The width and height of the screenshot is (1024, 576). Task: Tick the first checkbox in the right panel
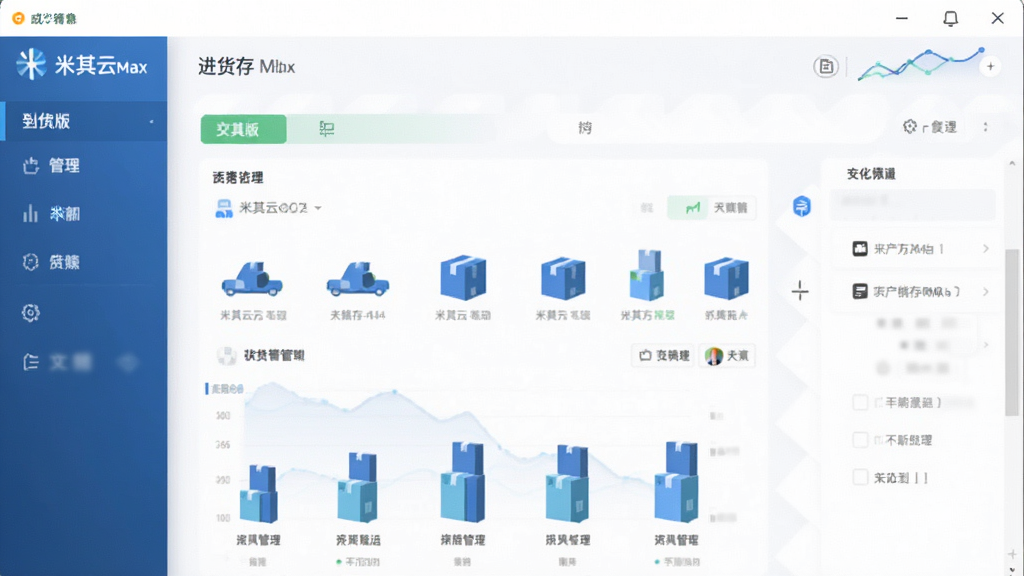pos(860,402)
